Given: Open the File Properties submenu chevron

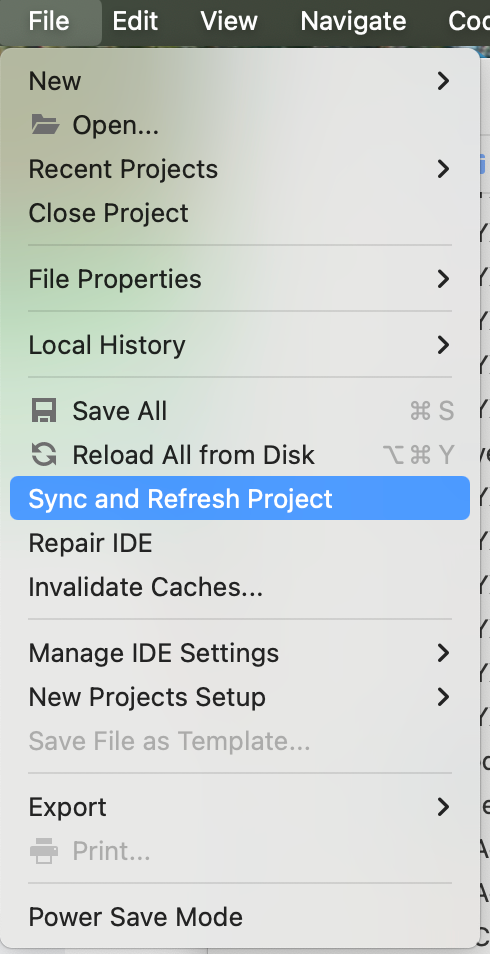Looking at the screenshot, I should (443, 279).
